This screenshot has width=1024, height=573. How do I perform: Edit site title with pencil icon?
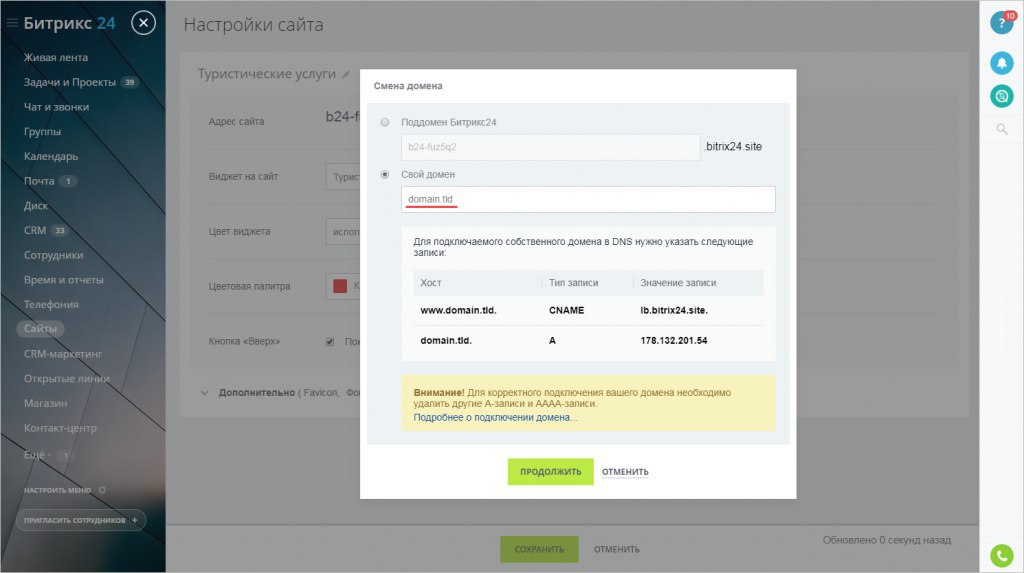[346, 74]
